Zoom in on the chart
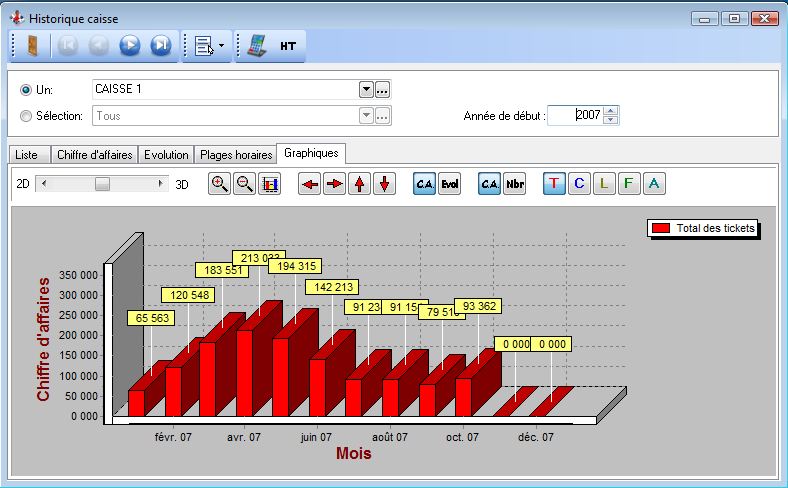788x488 pixels. [x=220, y=184]
